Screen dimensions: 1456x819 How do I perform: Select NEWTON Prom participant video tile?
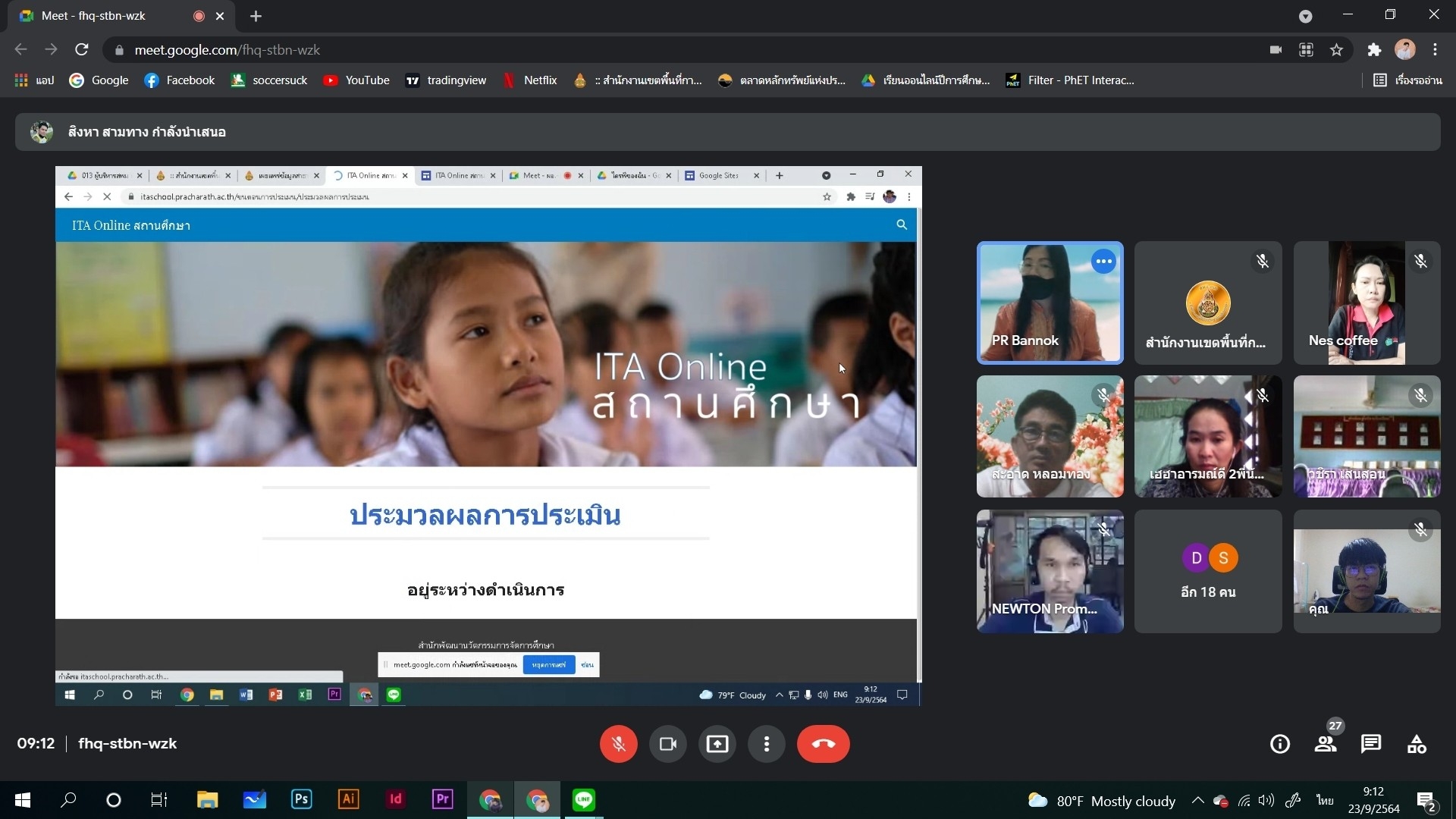[1050, 571]
